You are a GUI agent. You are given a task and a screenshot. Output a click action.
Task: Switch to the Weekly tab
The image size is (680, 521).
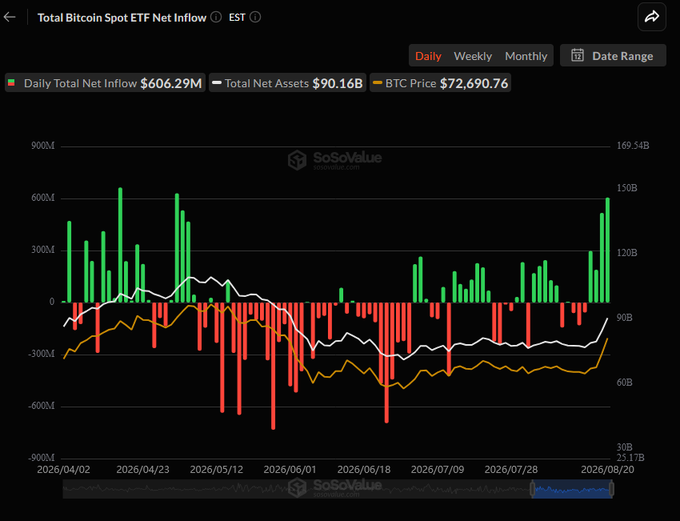coord(473,56)
